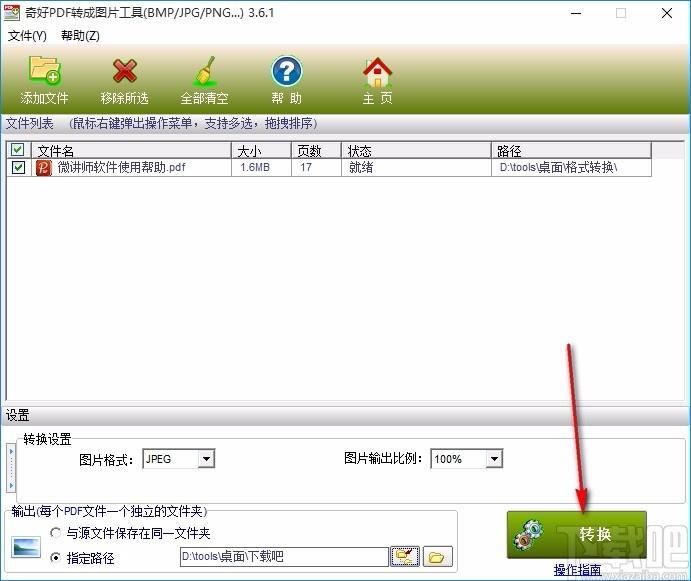Click the output path field D:\tools\桌面\下载吧
This screenshot has width=691, height=581.
(284, 556)
